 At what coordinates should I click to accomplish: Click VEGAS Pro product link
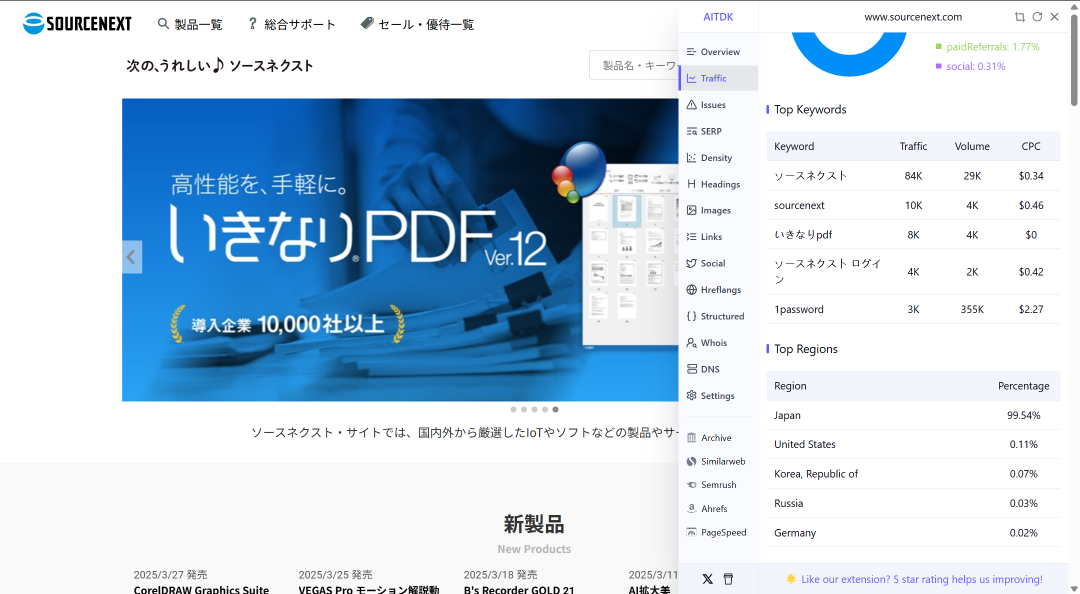point(368,589)
